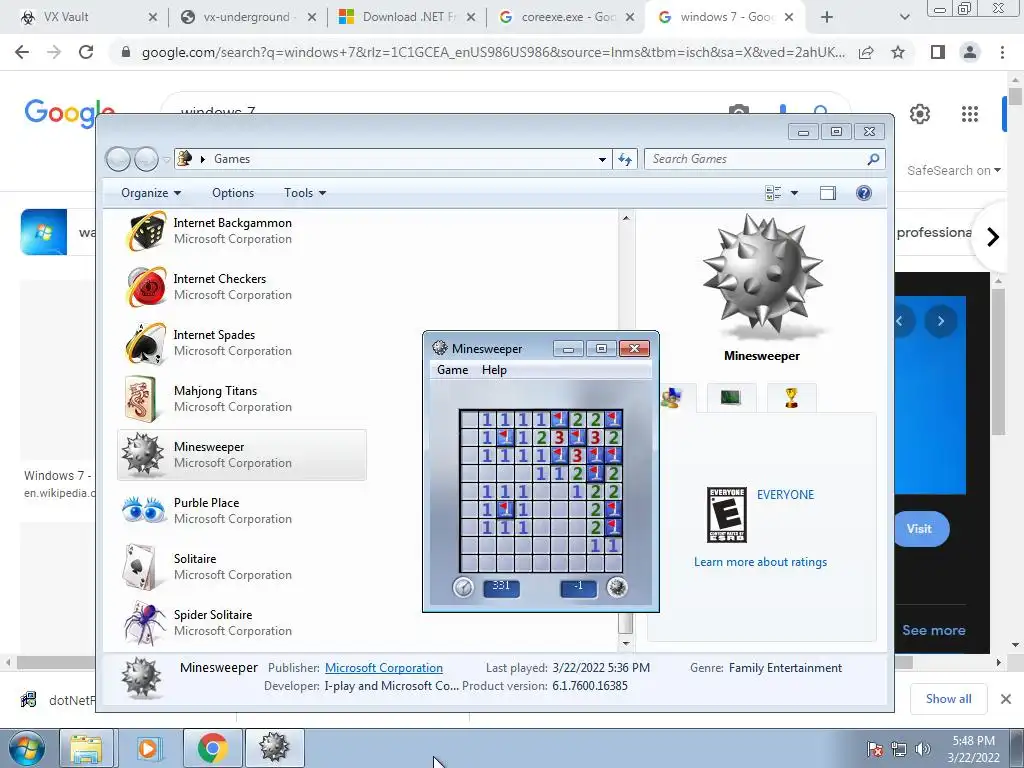Expand the SafeSearch on dropdown
Viewport: 1024px width, 768px height.
pos(953,170)
